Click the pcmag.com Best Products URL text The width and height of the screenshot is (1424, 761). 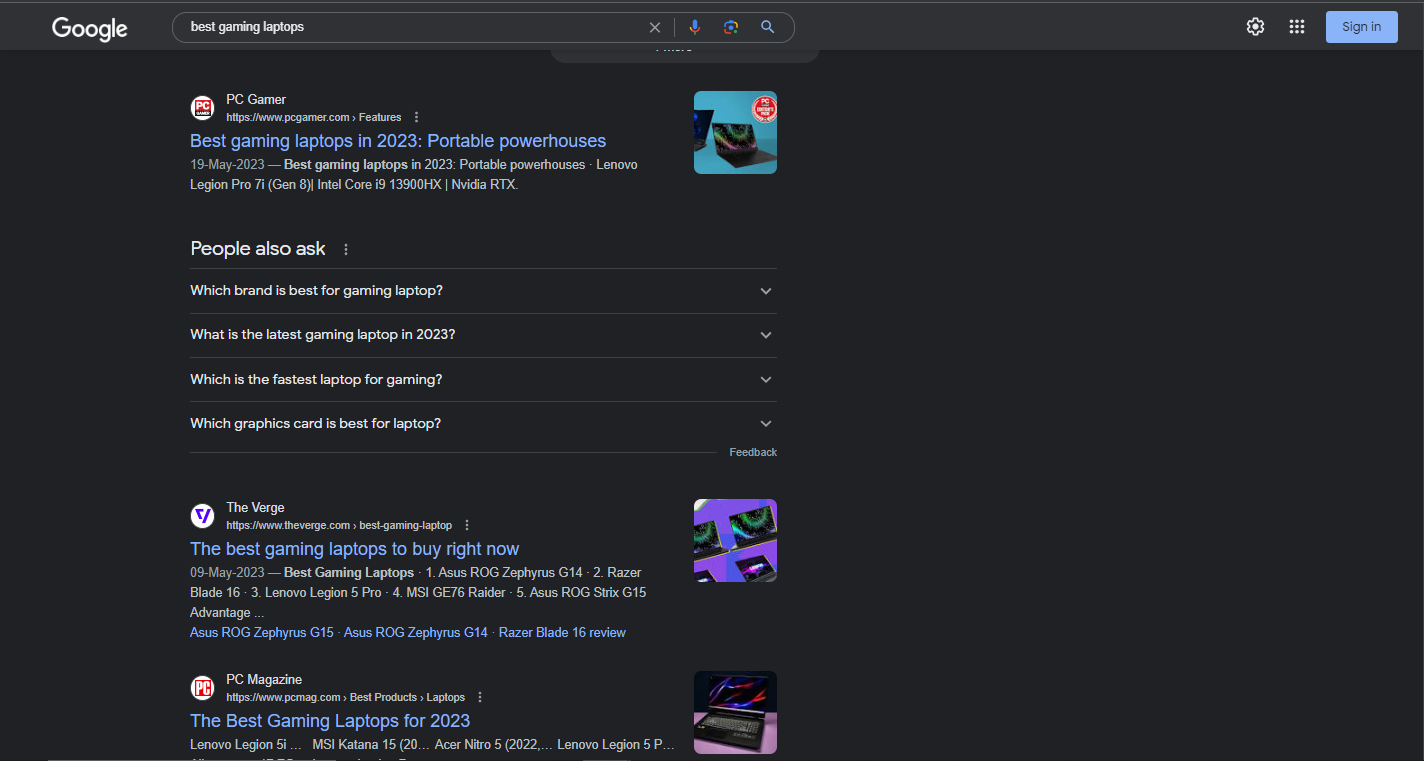346,698
